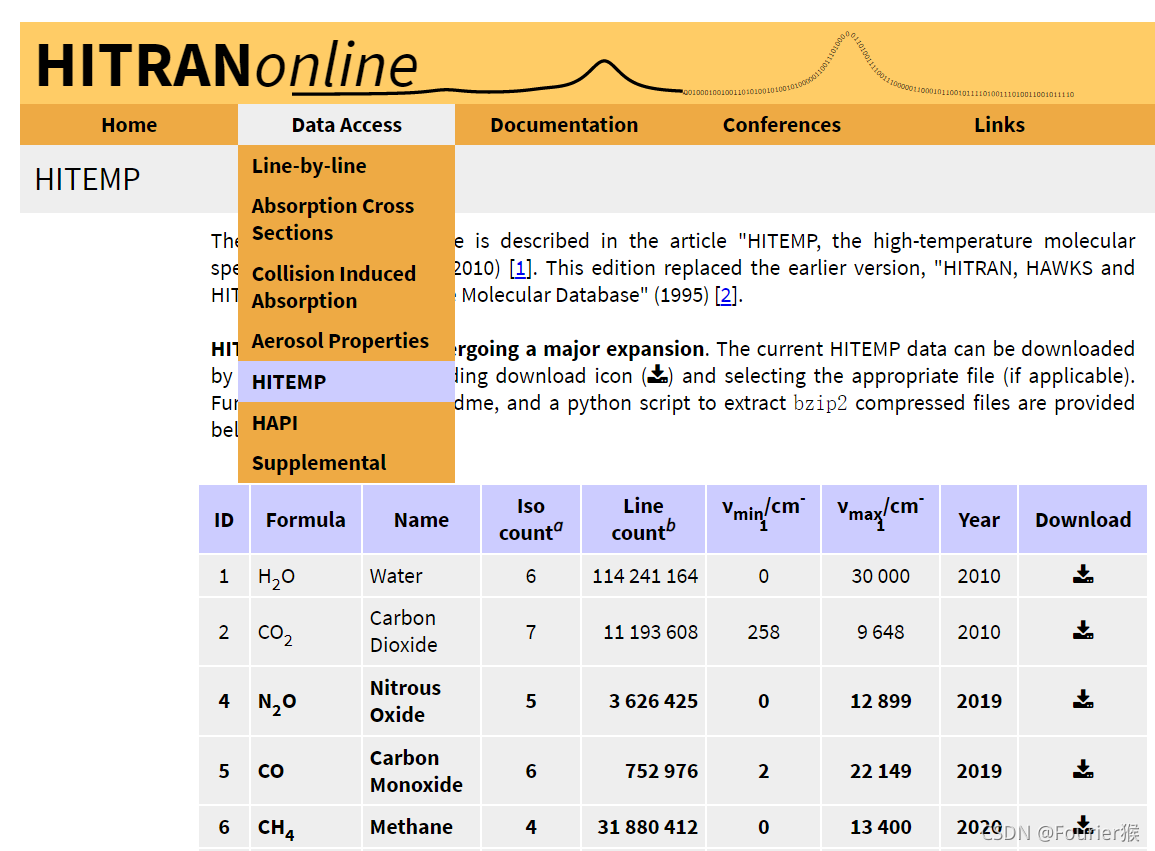
Task: Click the H2O formula cell
Action: click(306, 576)
